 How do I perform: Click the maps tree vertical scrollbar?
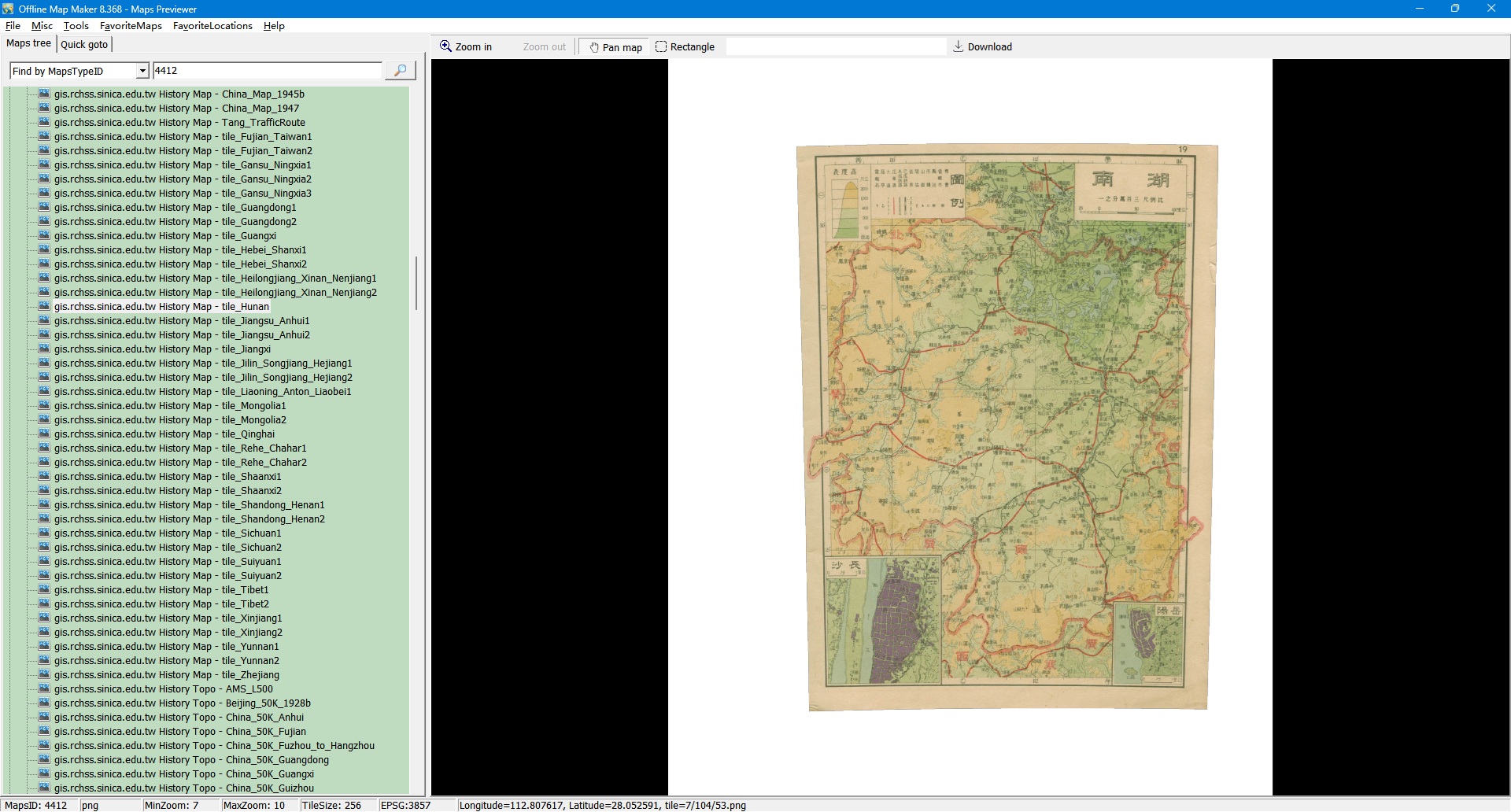coord(416,283)
